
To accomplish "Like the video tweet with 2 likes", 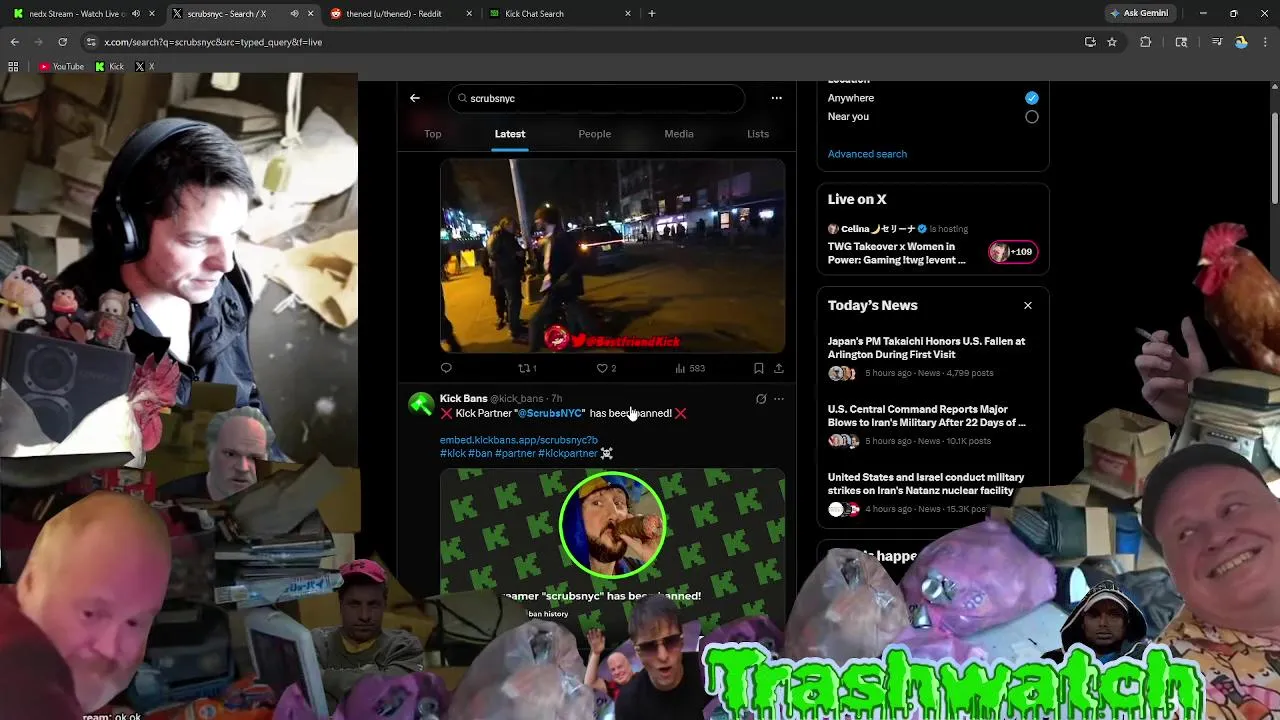I will [x=606, y=368].
